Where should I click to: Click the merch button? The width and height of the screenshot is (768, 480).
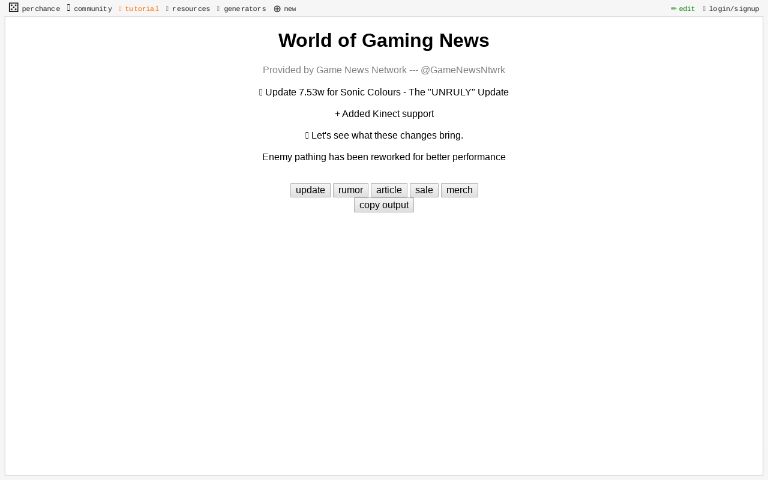(x=459, y=190)
